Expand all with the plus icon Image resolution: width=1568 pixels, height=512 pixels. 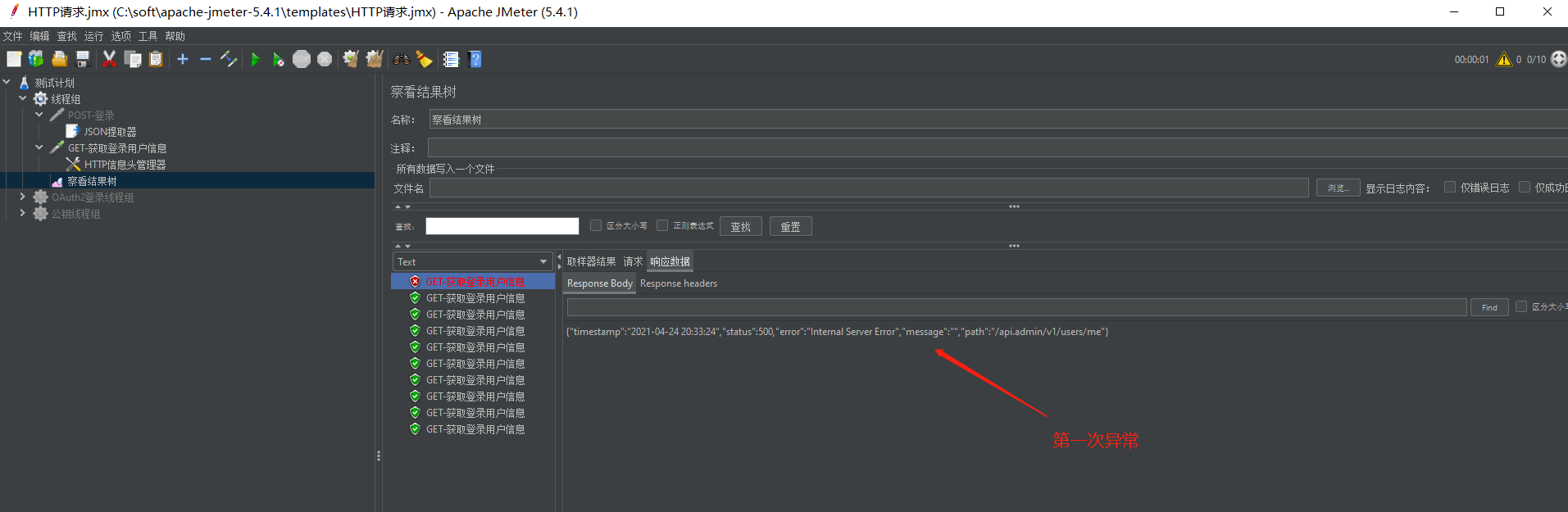pyautogui.click(x=183, y=59)
